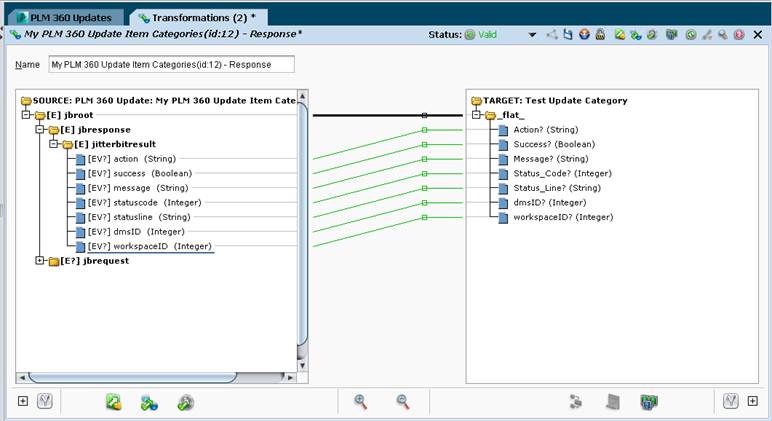Click the wrench icon in the bottom toolbar
The image size is (772, 421).
coord(186,403)
